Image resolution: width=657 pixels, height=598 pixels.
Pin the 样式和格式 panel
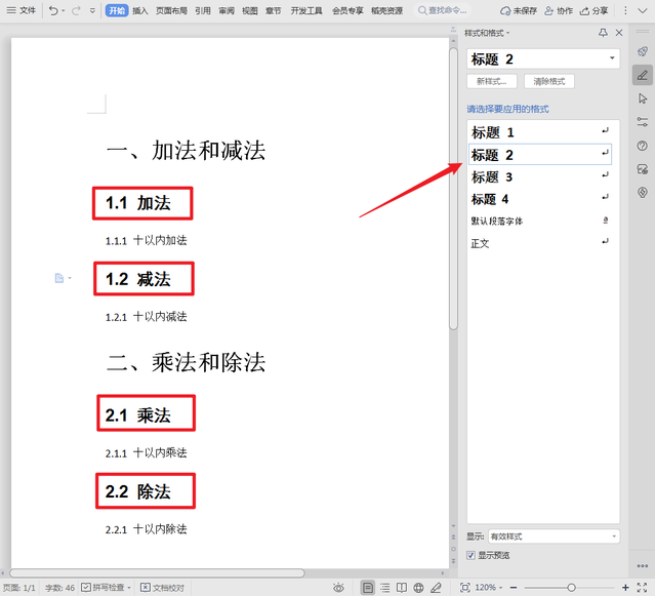click(x=602, y=33)
